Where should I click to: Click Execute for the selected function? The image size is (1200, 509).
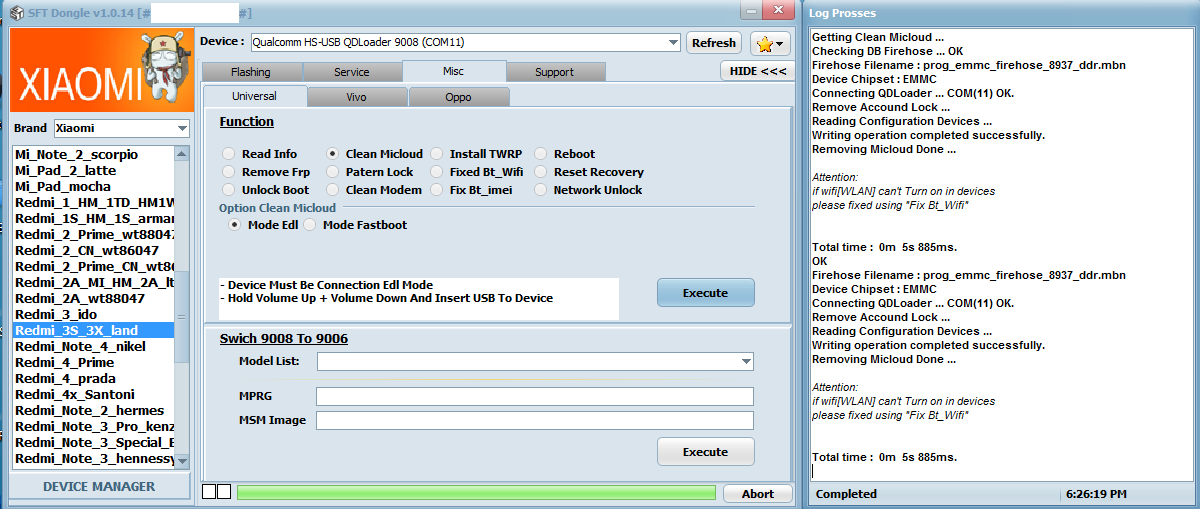(x=705, y=293)
